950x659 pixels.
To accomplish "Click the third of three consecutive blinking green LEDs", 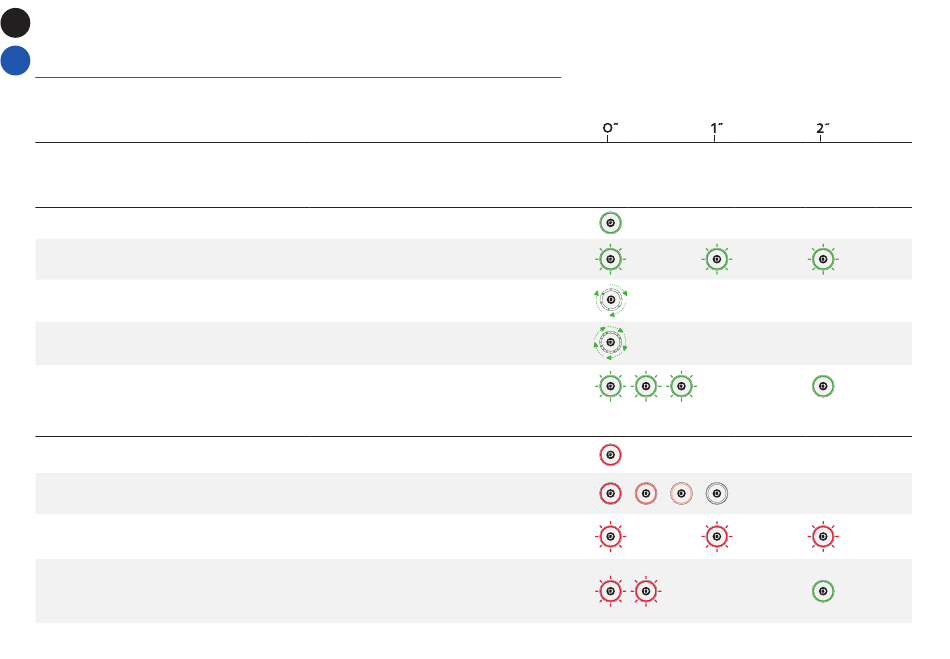I will point(682,386).
